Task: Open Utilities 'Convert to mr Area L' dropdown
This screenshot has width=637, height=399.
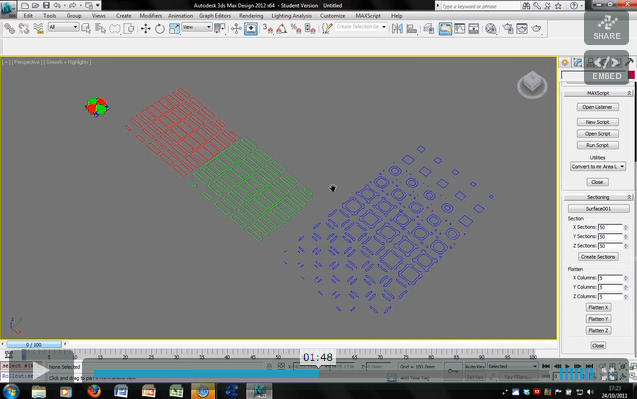Action: pyautogui.click(x=598, y=167)
